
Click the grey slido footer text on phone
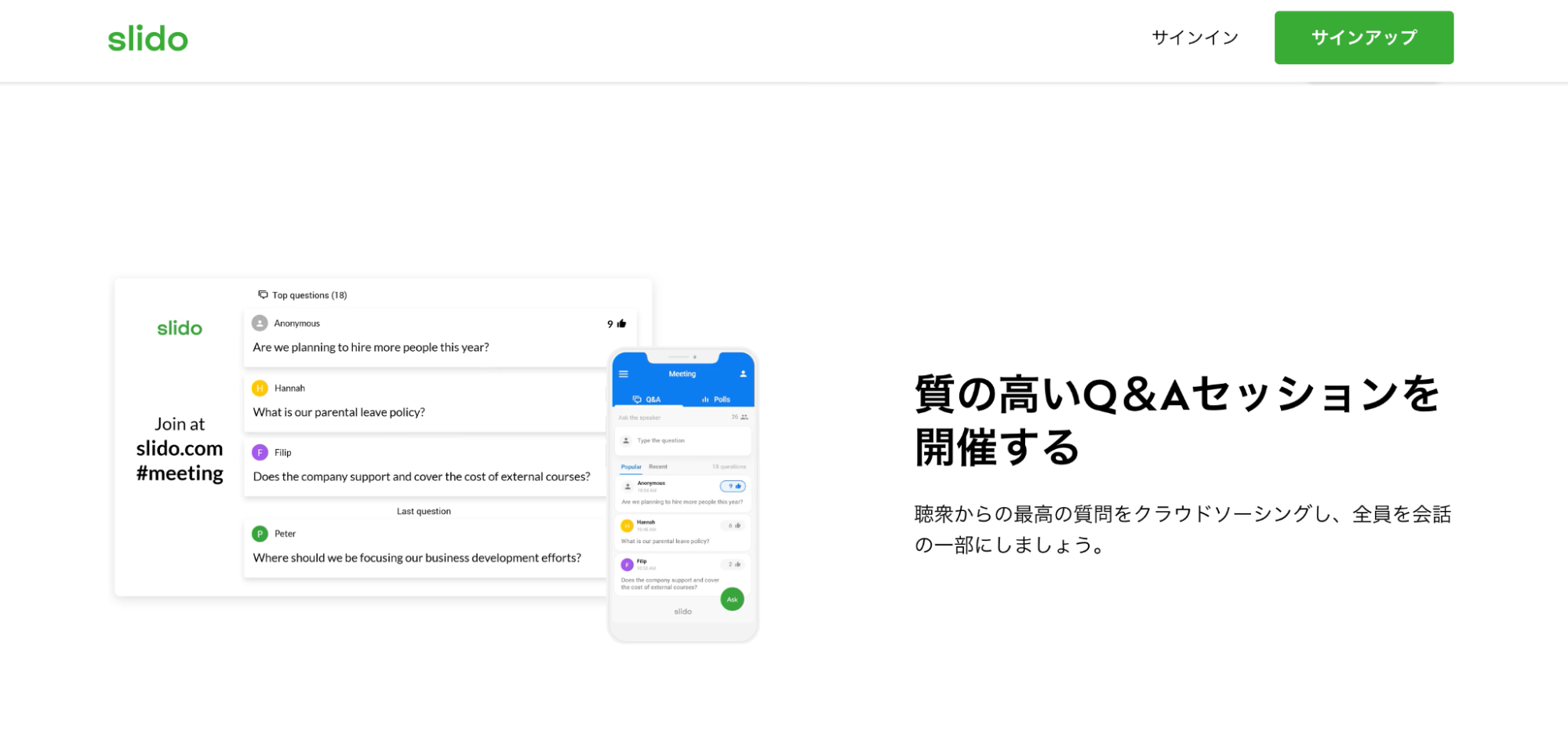[x=683, y=611]
